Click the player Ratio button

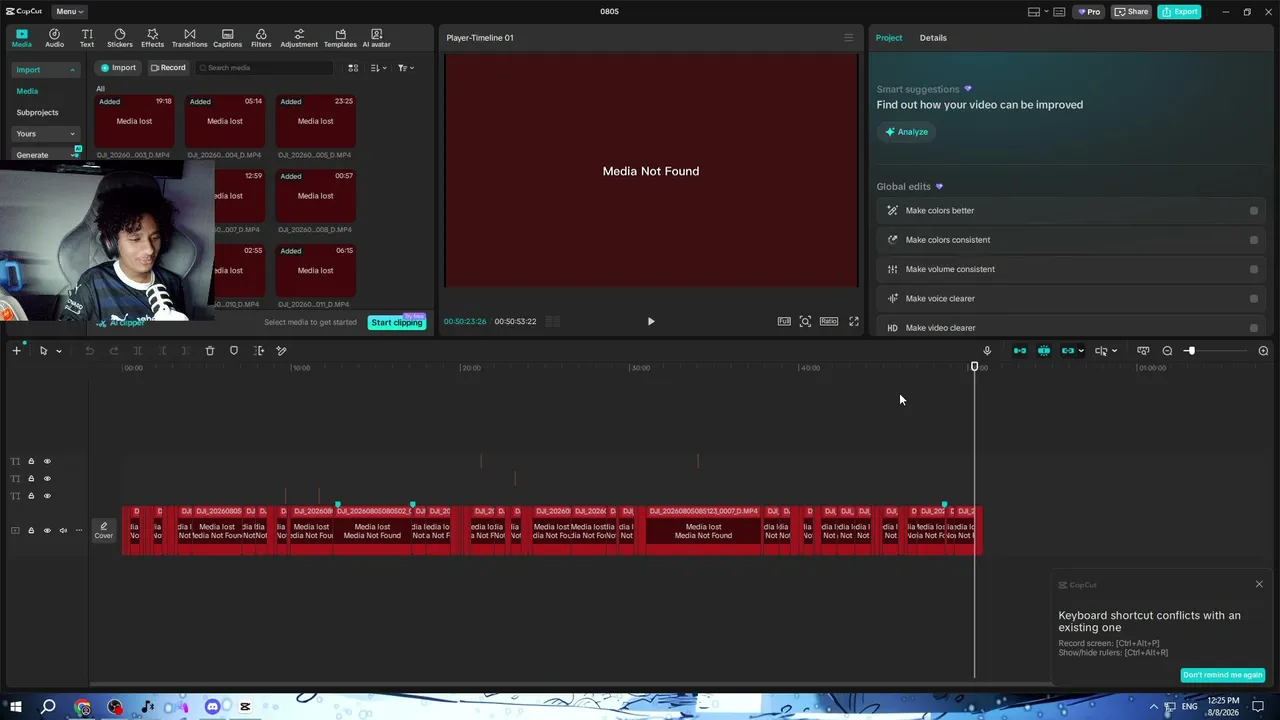(829, 321)
